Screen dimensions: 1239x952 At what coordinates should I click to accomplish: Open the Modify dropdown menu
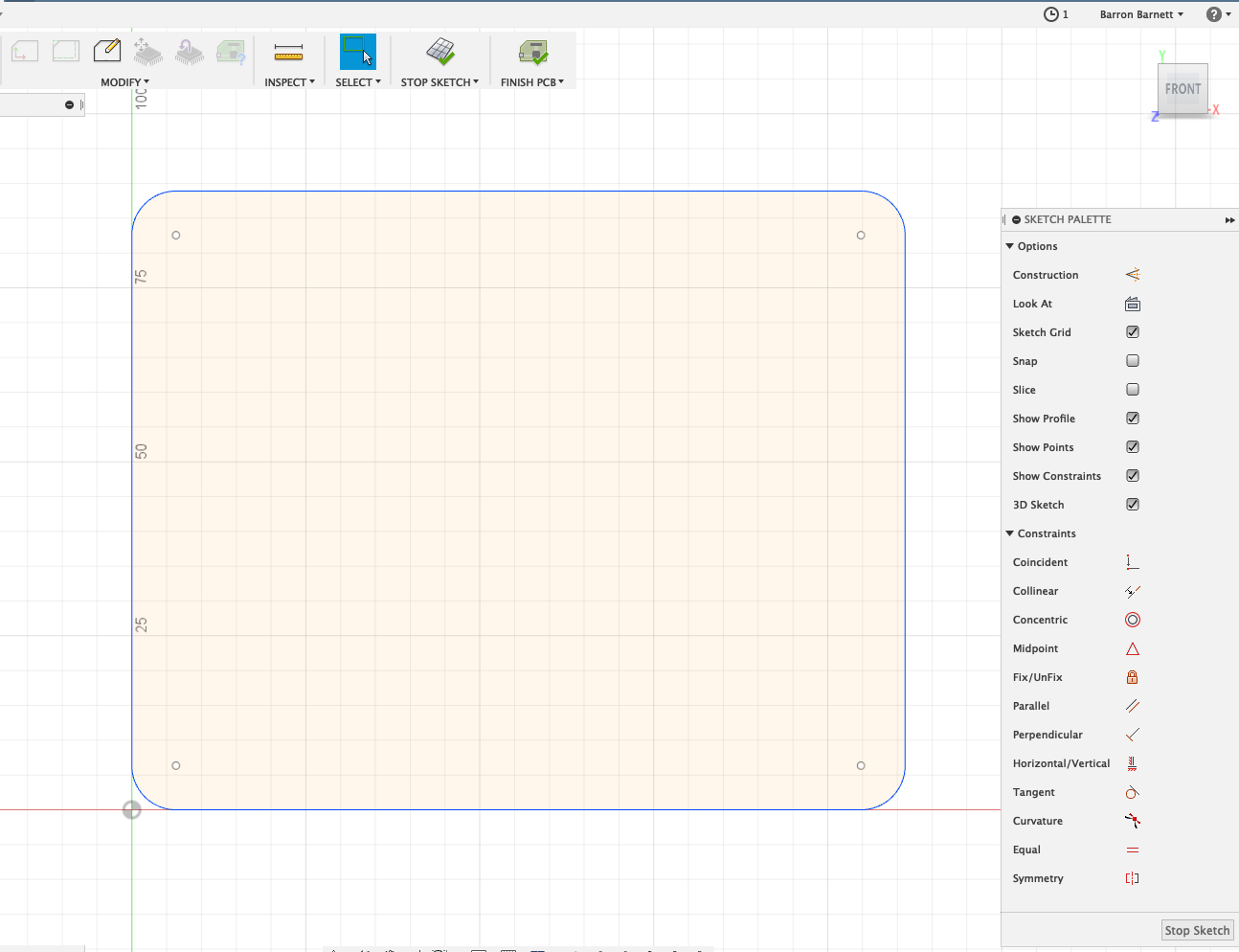coord(124,82)
